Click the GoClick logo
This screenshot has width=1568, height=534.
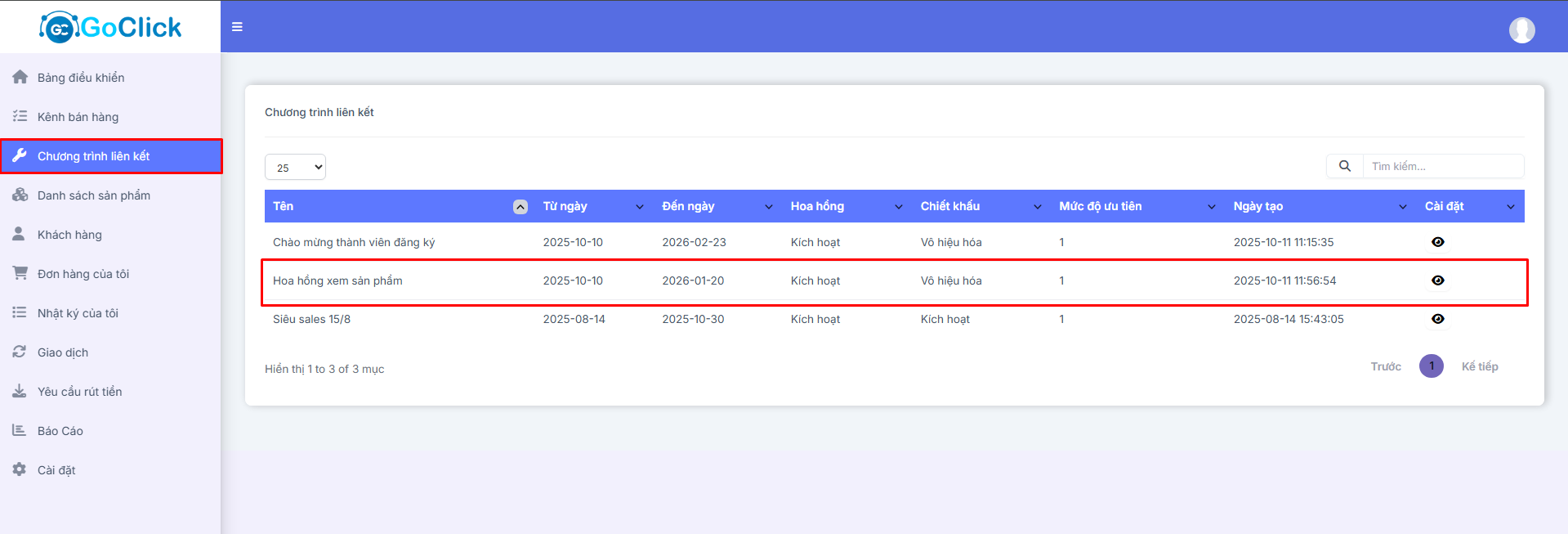pos(110,27)
